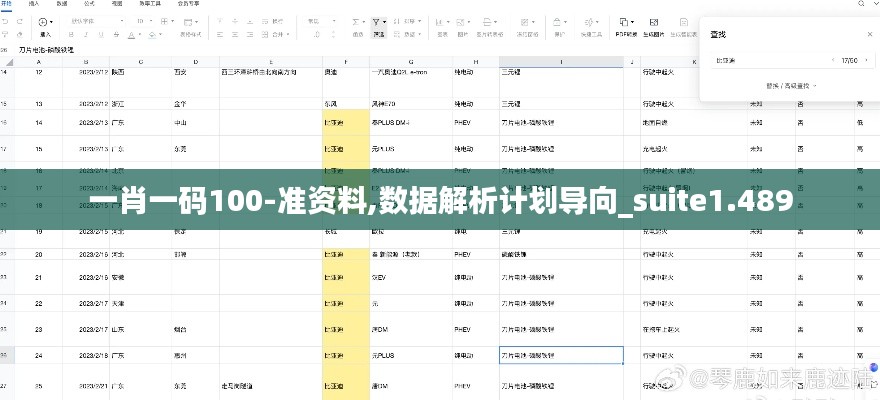Open the fill color dropdown arrow

[159, 35]
